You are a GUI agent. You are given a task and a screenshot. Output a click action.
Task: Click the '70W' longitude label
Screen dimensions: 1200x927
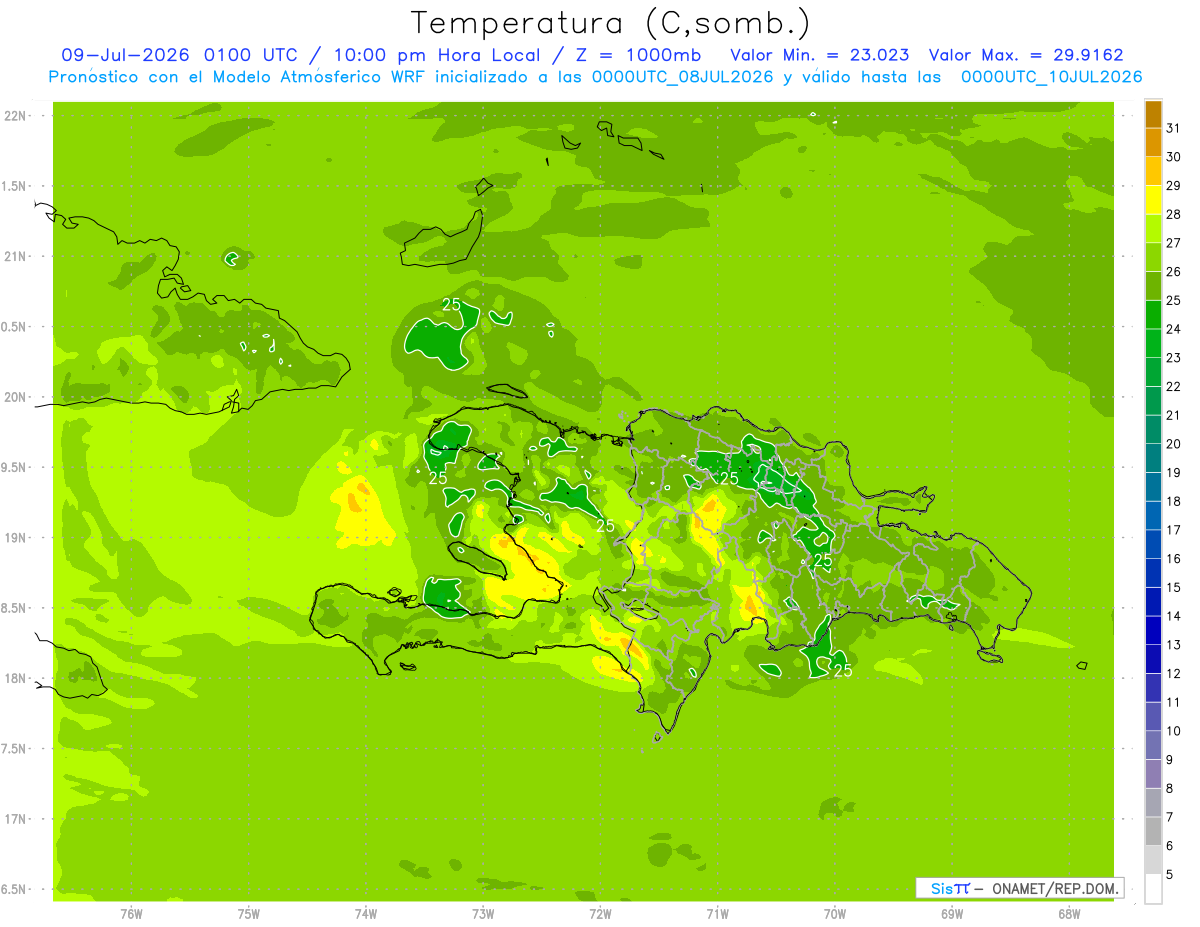click(x=835, y=914)
